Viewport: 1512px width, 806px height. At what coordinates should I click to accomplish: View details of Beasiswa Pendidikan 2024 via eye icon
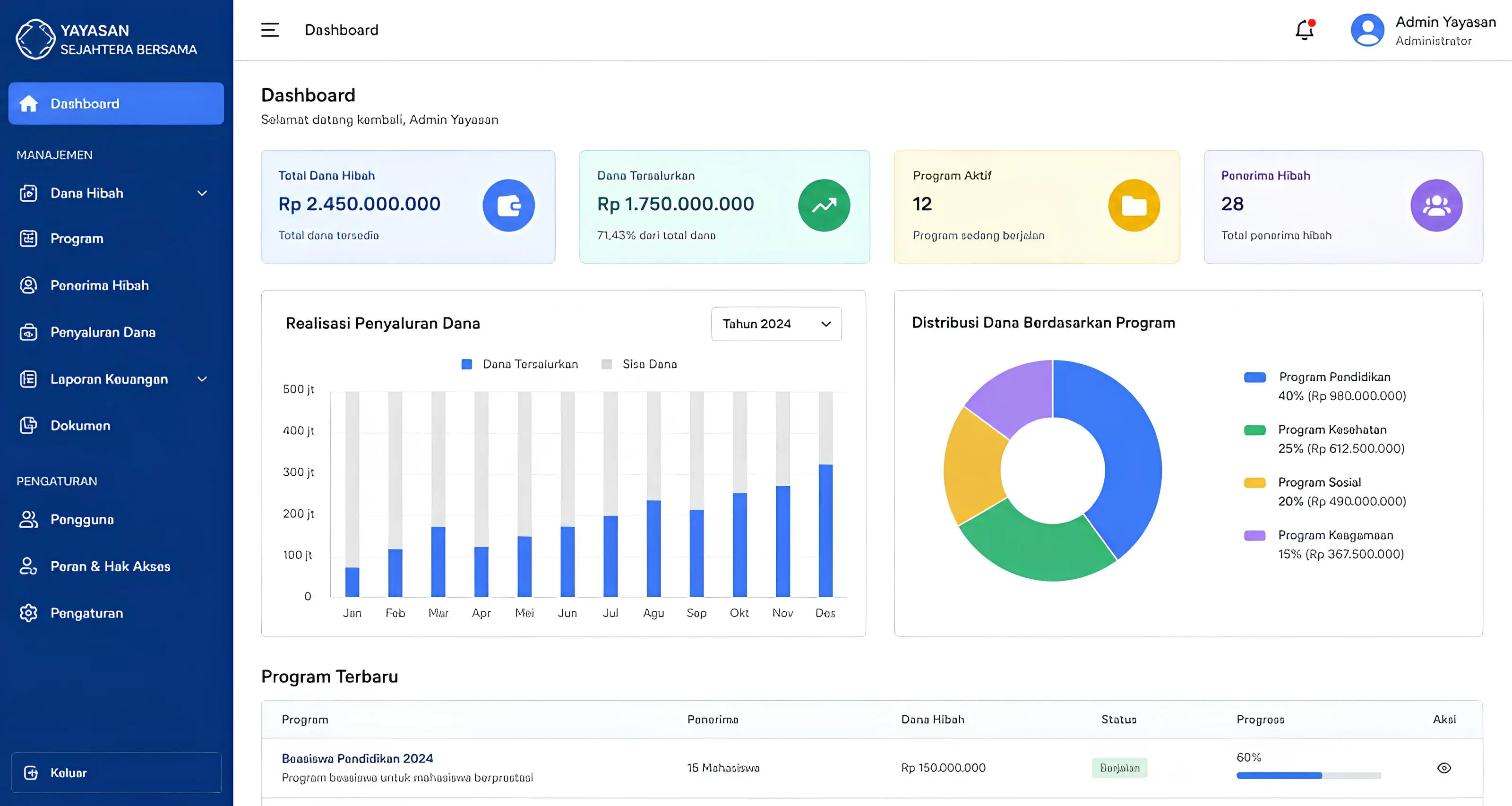1444,768
